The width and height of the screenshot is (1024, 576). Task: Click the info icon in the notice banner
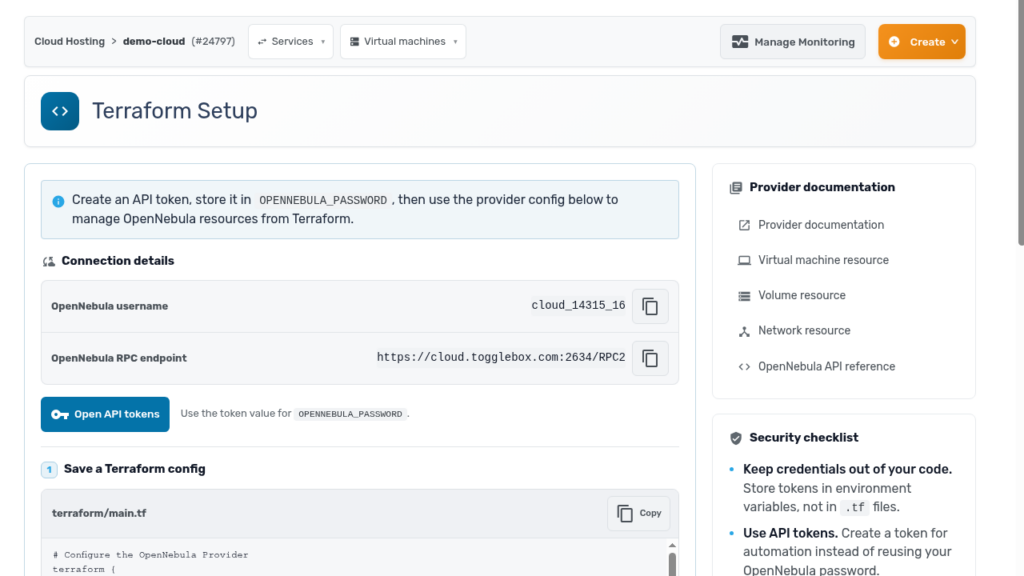tap(58, 201)
